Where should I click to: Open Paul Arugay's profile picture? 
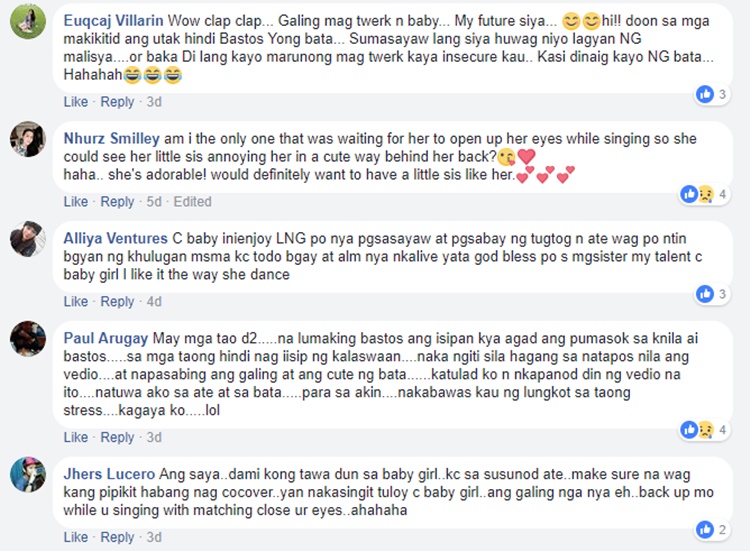[28, 339]
